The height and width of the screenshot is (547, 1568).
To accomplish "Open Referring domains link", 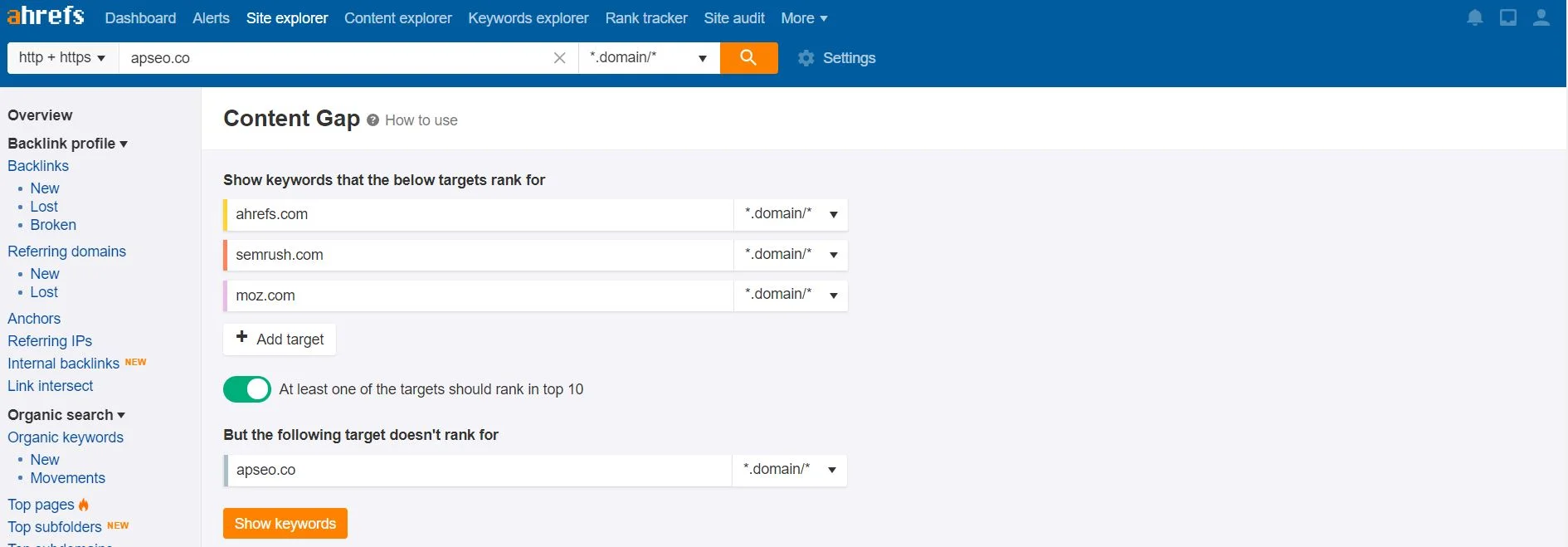I will 67,252.
